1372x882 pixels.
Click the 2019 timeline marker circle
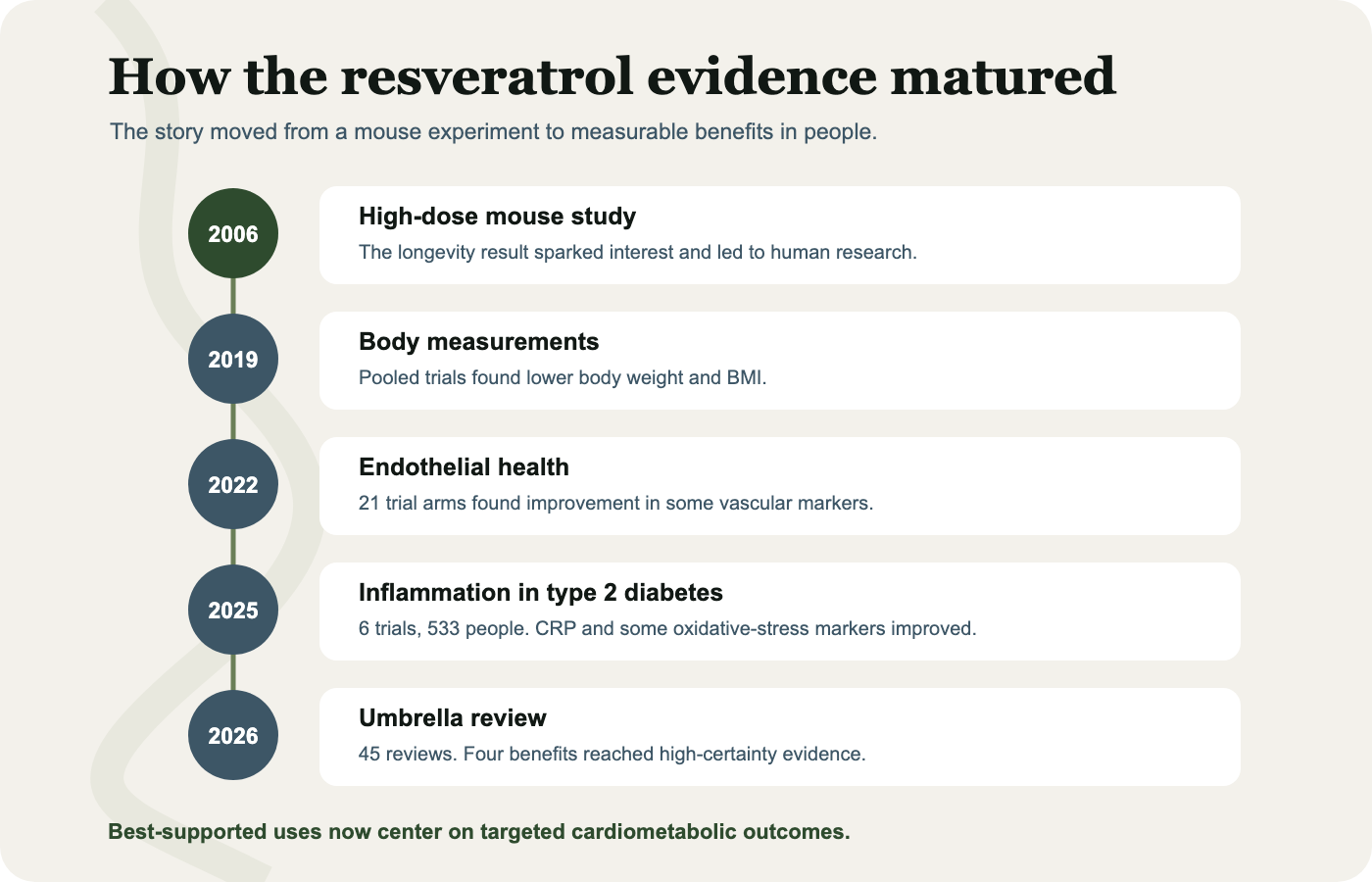[x=233, y=359]
